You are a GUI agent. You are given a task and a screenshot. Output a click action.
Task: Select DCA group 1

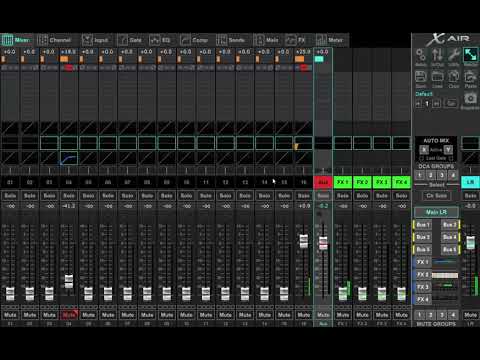click(x=420, y=175)
